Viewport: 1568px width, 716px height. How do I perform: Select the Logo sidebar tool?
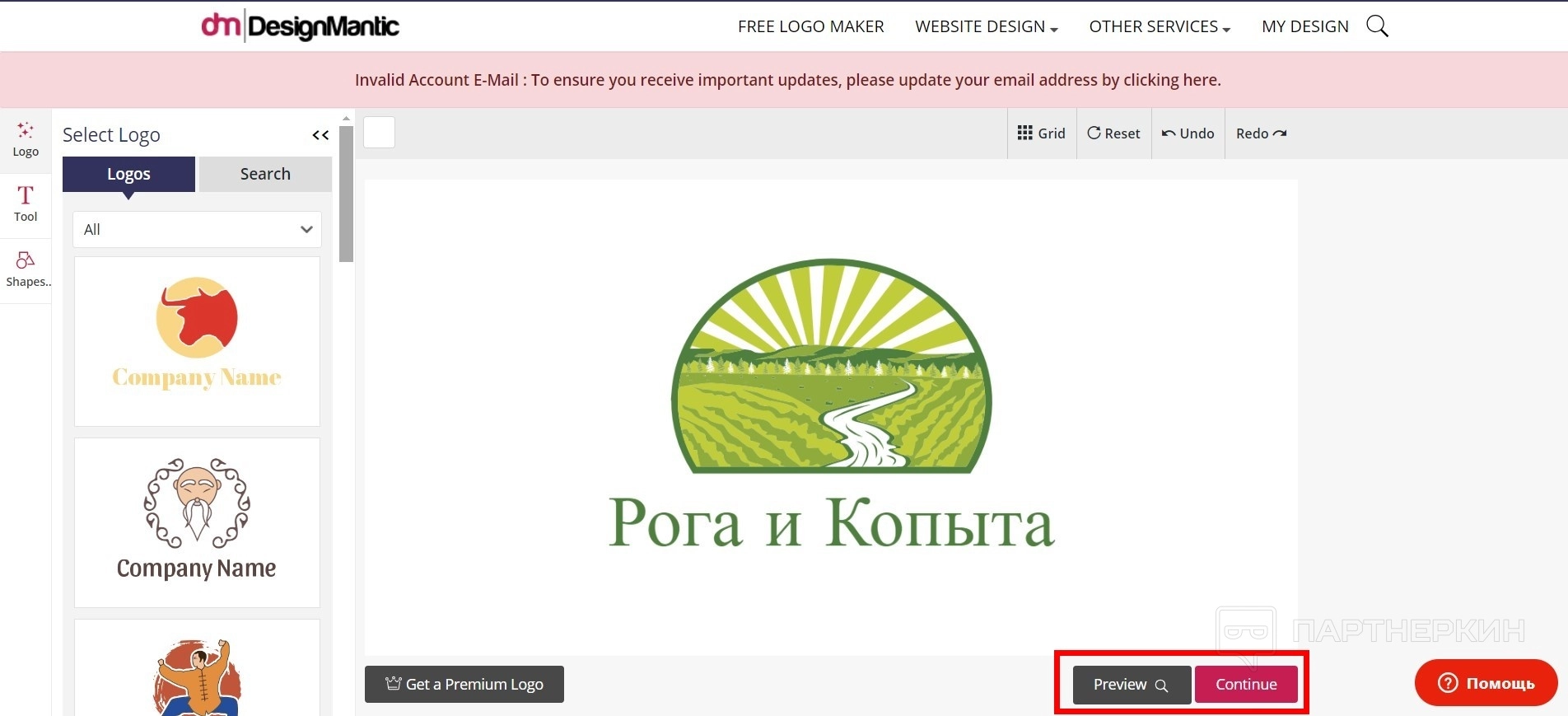click(26, 140)
